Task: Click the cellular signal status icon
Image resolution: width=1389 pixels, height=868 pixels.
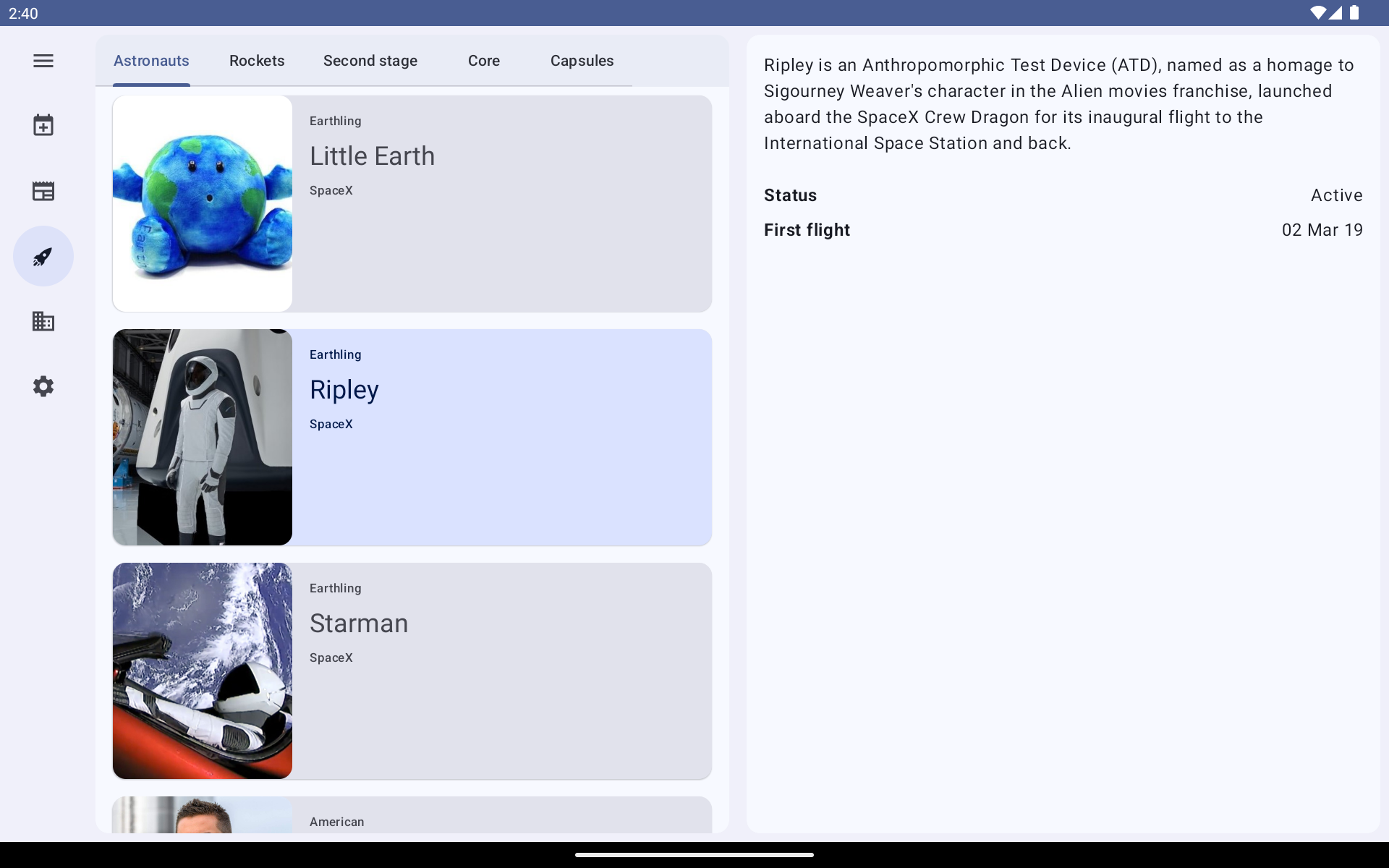Action: click(1335, 13)
